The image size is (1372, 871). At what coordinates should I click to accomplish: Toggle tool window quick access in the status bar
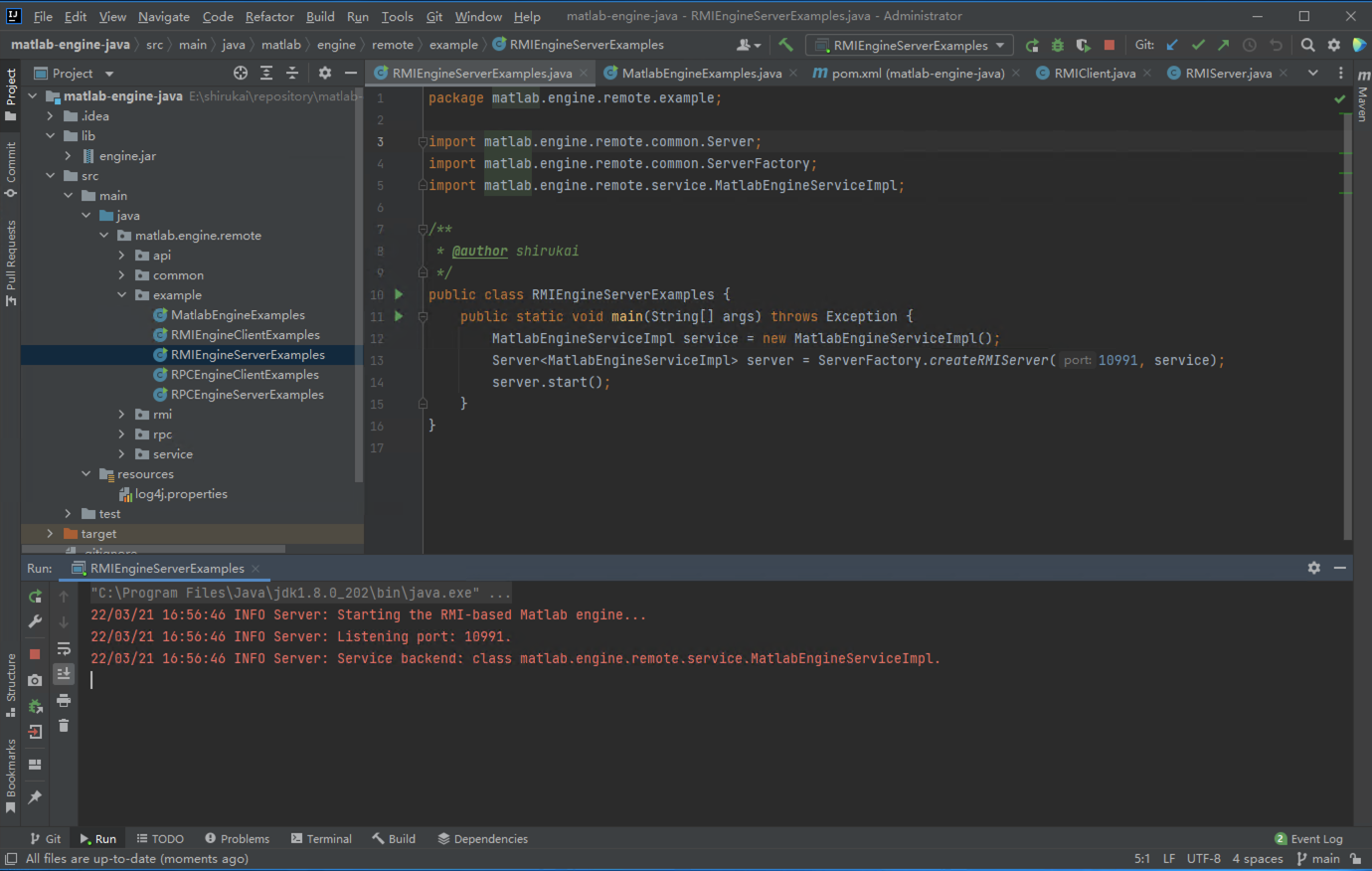coord(11,859)
